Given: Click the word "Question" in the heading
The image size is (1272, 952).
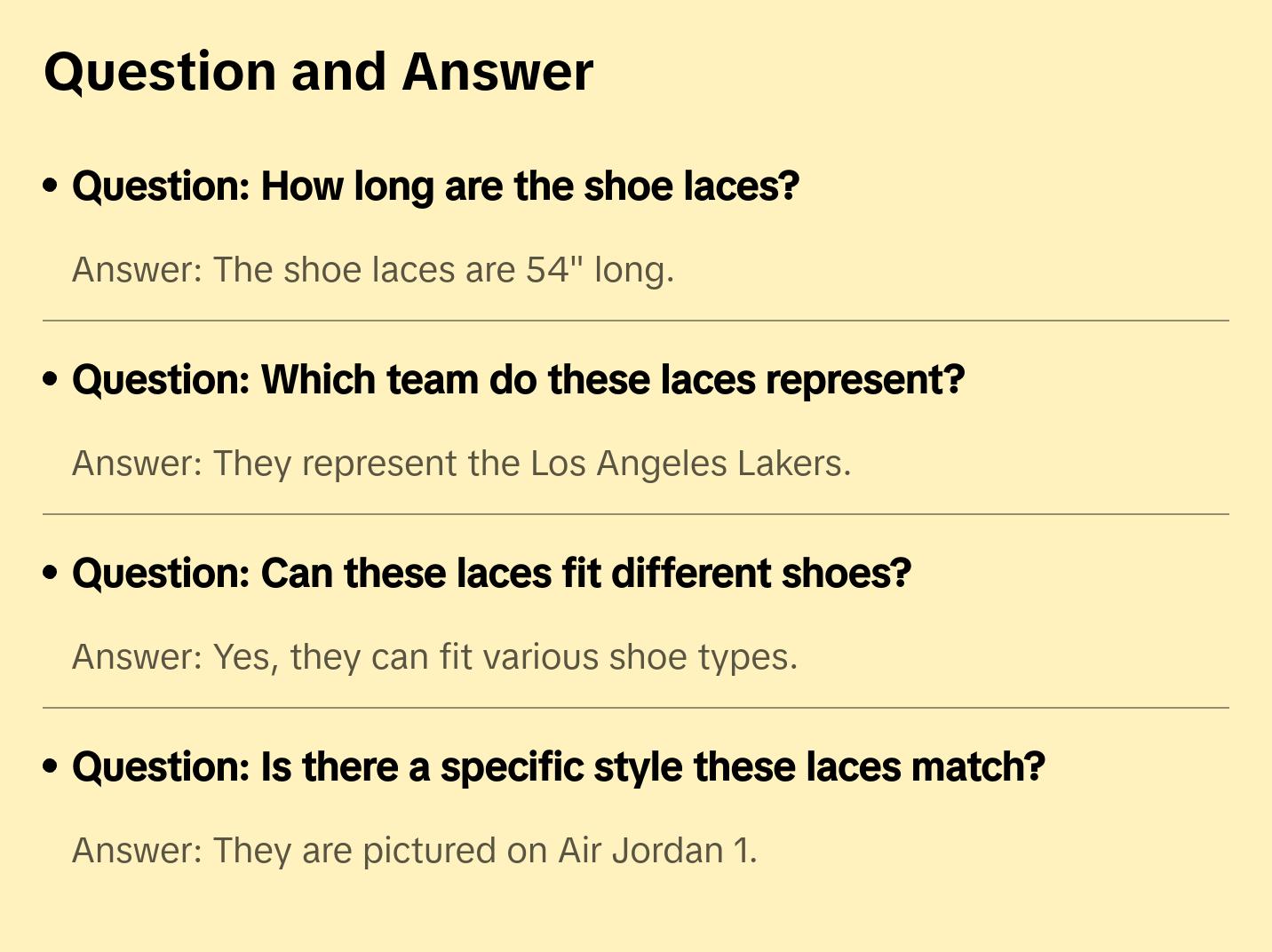Looking at the screenshot, I should tap(160, 72).
